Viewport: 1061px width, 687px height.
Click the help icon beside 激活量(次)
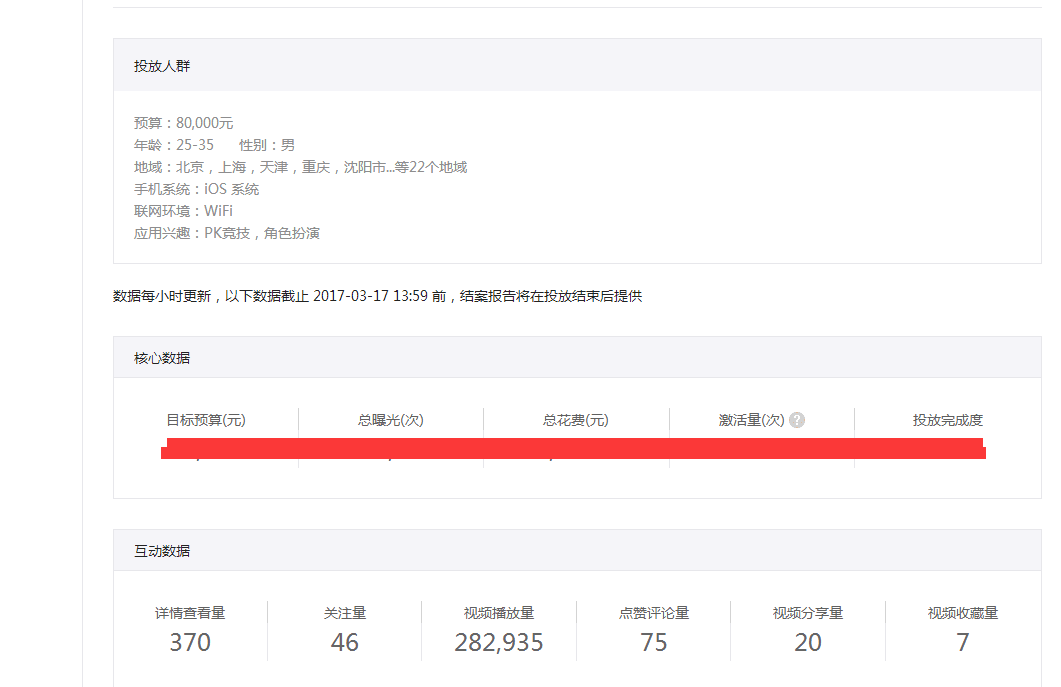797,421
